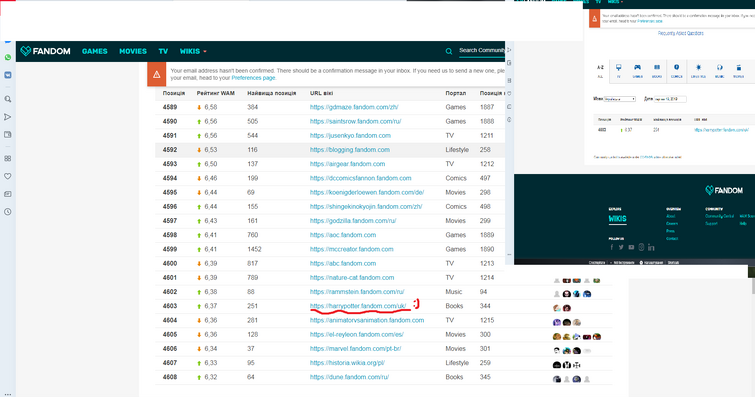Open Instagram icon in Fandom footer

pyautogui.click(x=641, y=247)
